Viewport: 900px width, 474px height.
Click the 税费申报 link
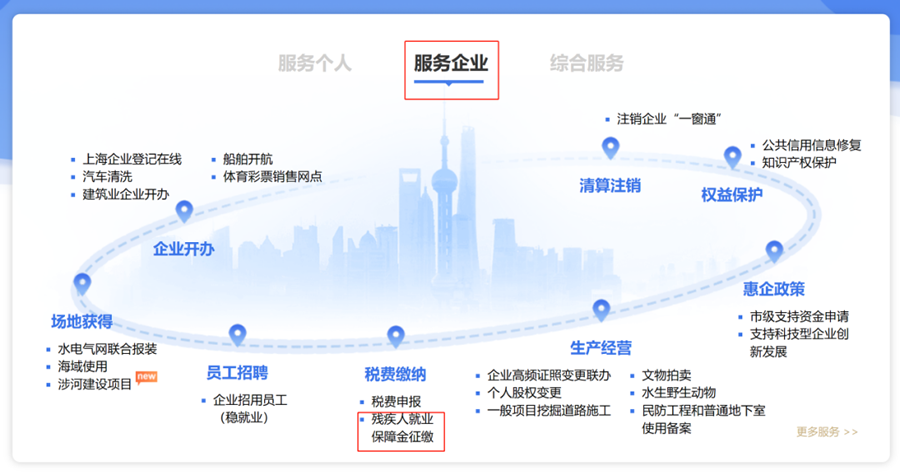point(396,402)
